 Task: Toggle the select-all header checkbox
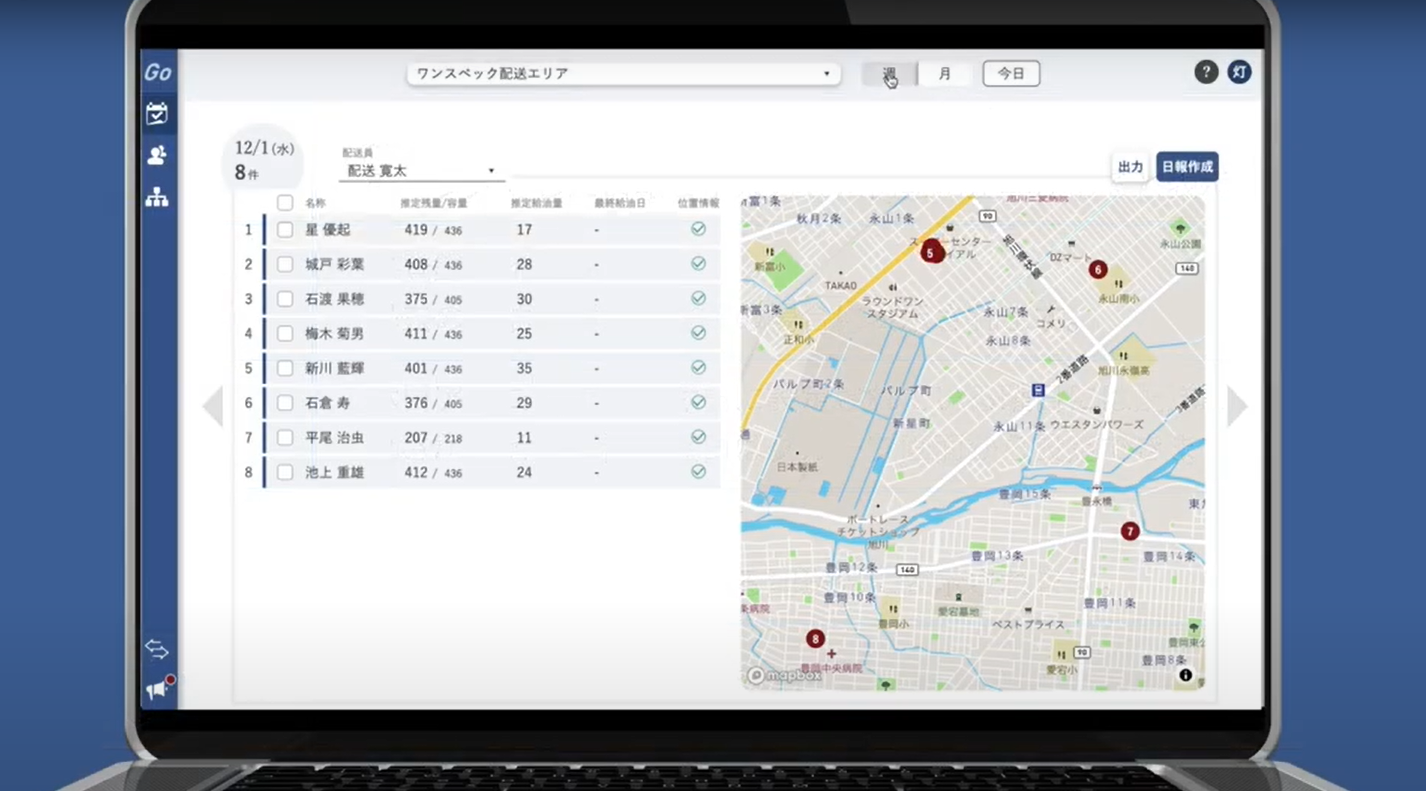(x=285, y=203)
